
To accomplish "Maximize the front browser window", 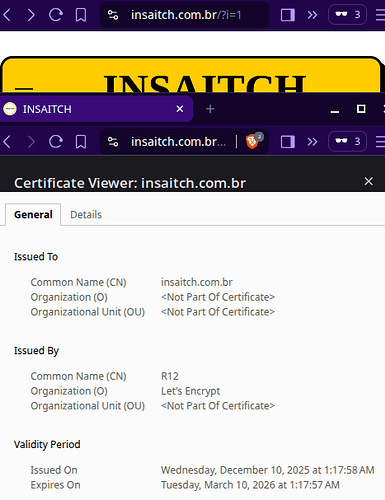I will (361, 109).
